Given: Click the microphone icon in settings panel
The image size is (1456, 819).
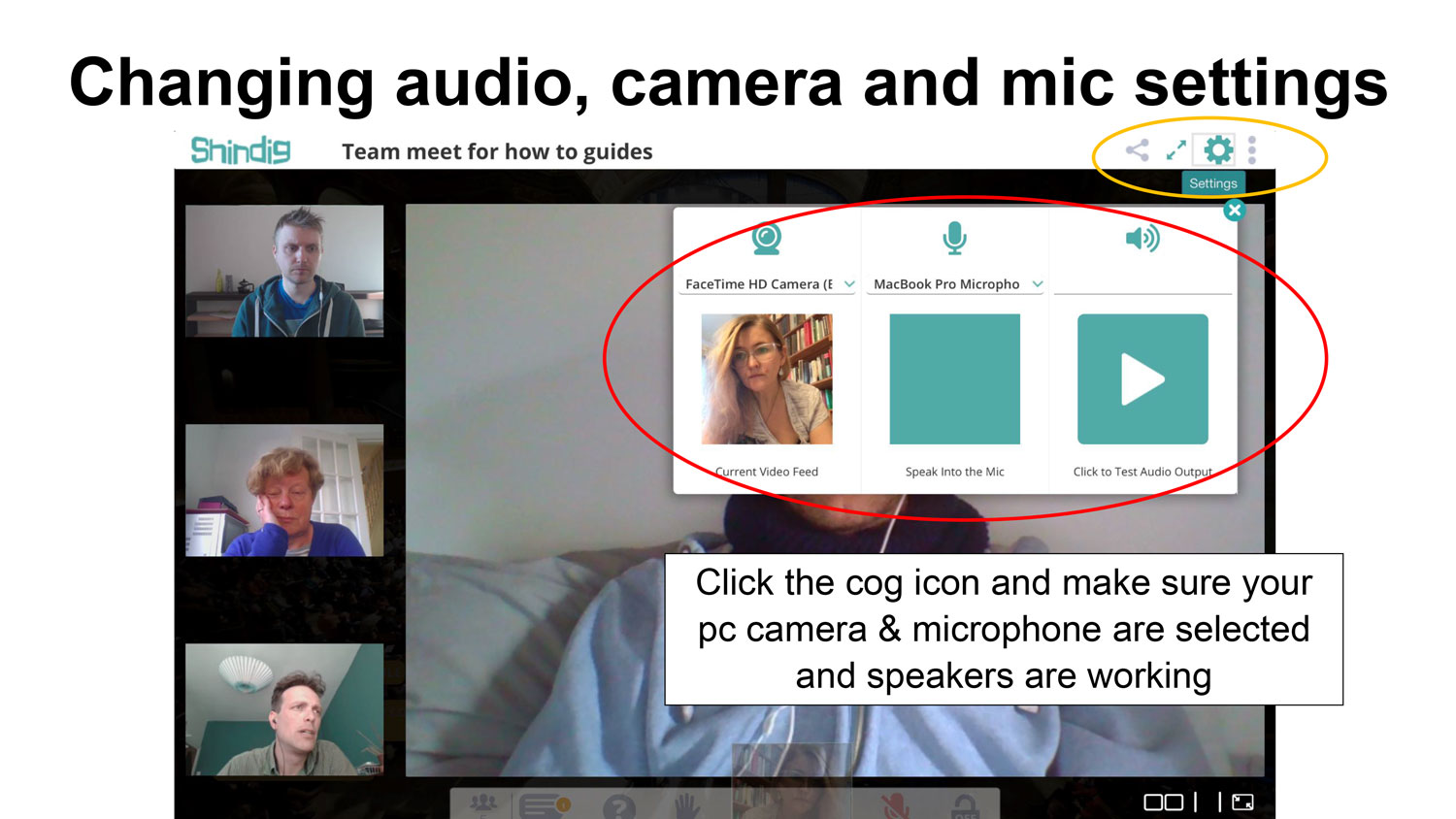Looking at the screenshot, I should click(x=955, y=239).
